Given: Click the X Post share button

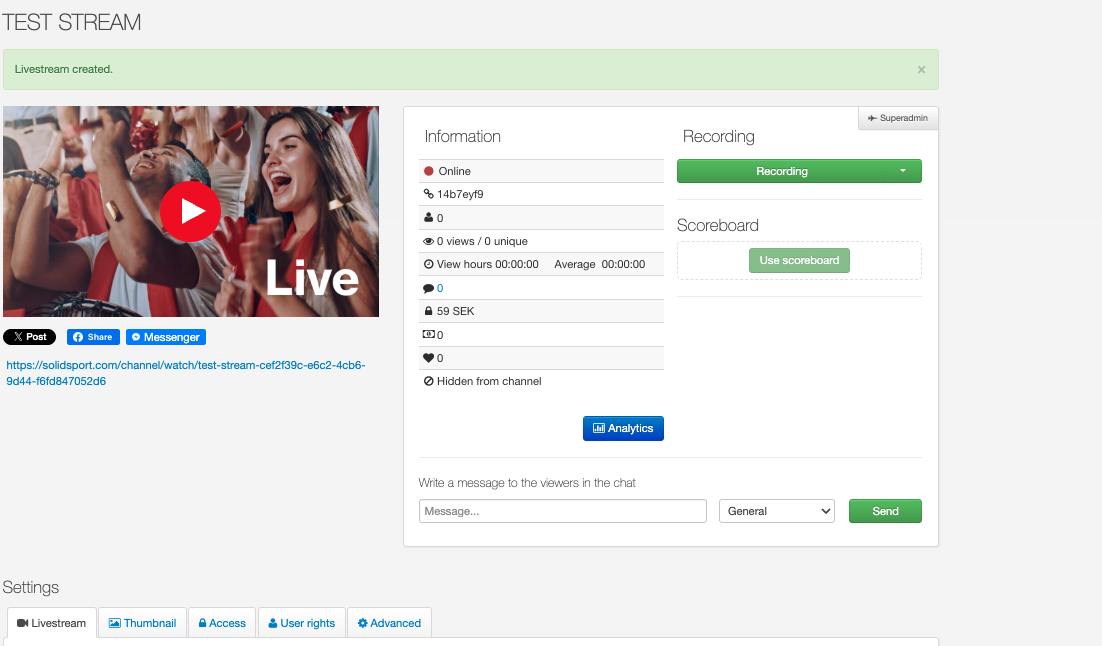Looking at the screenshot, I should click(29, 337).
